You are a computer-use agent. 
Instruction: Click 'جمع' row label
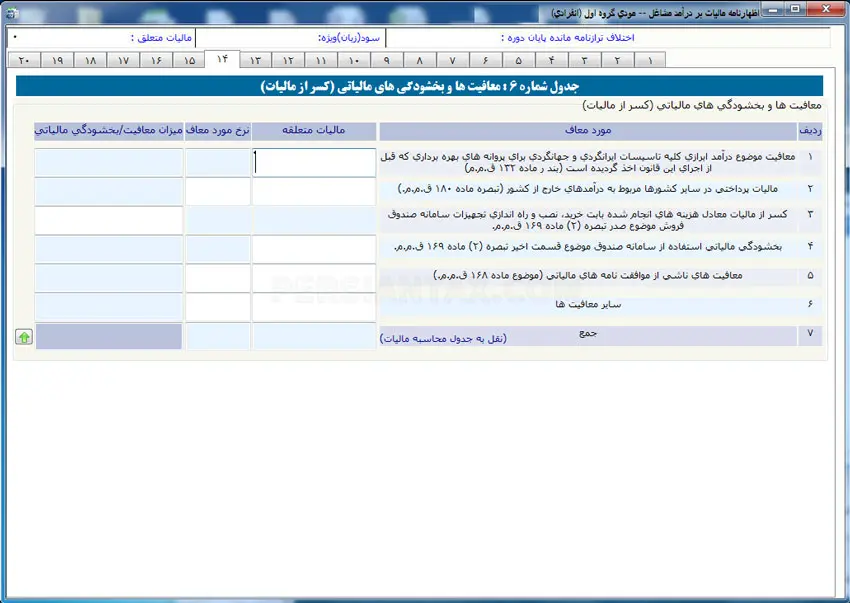588,332
